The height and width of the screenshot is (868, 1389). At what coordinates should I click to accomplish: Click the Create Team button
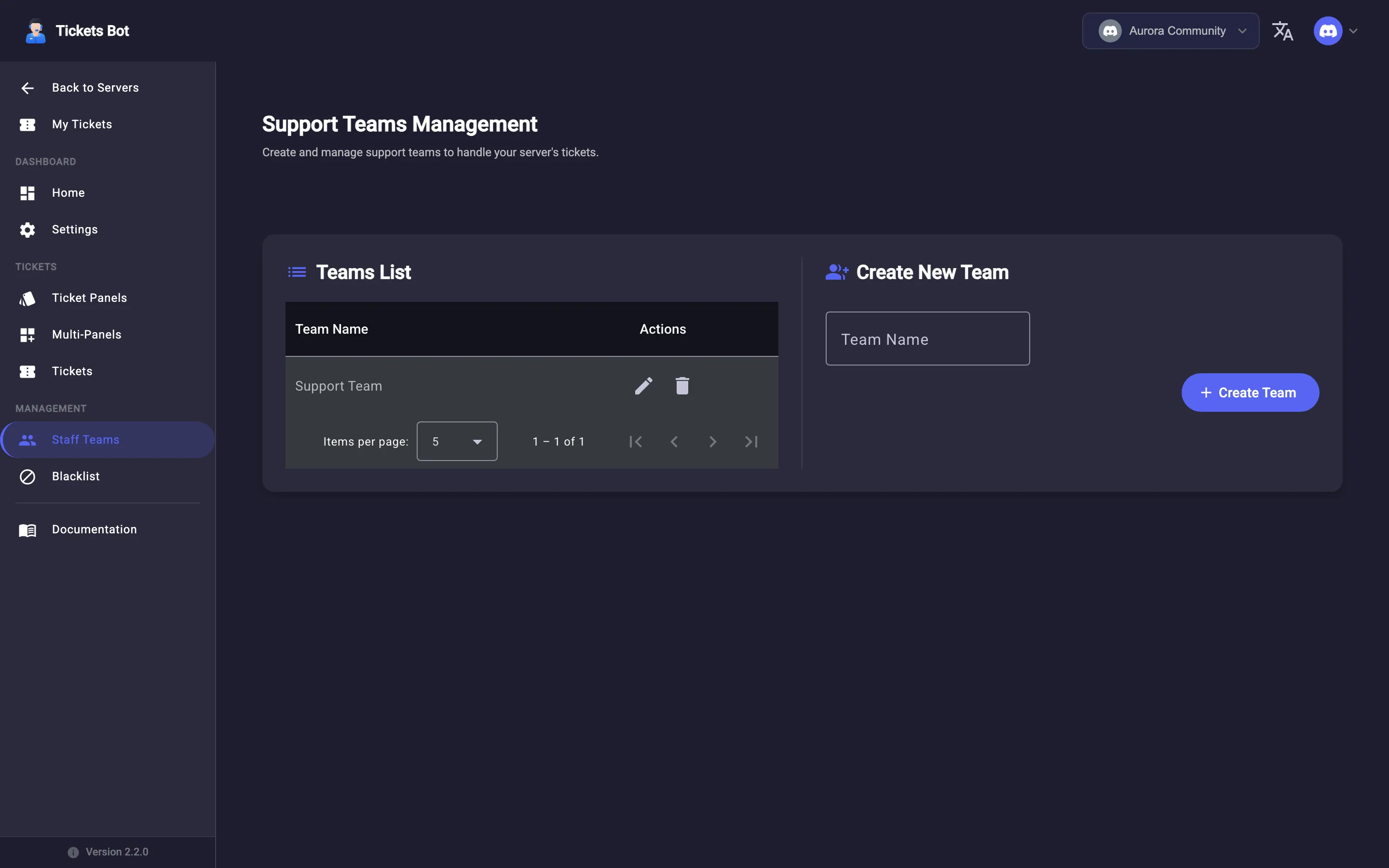(x=1250, y=393)
